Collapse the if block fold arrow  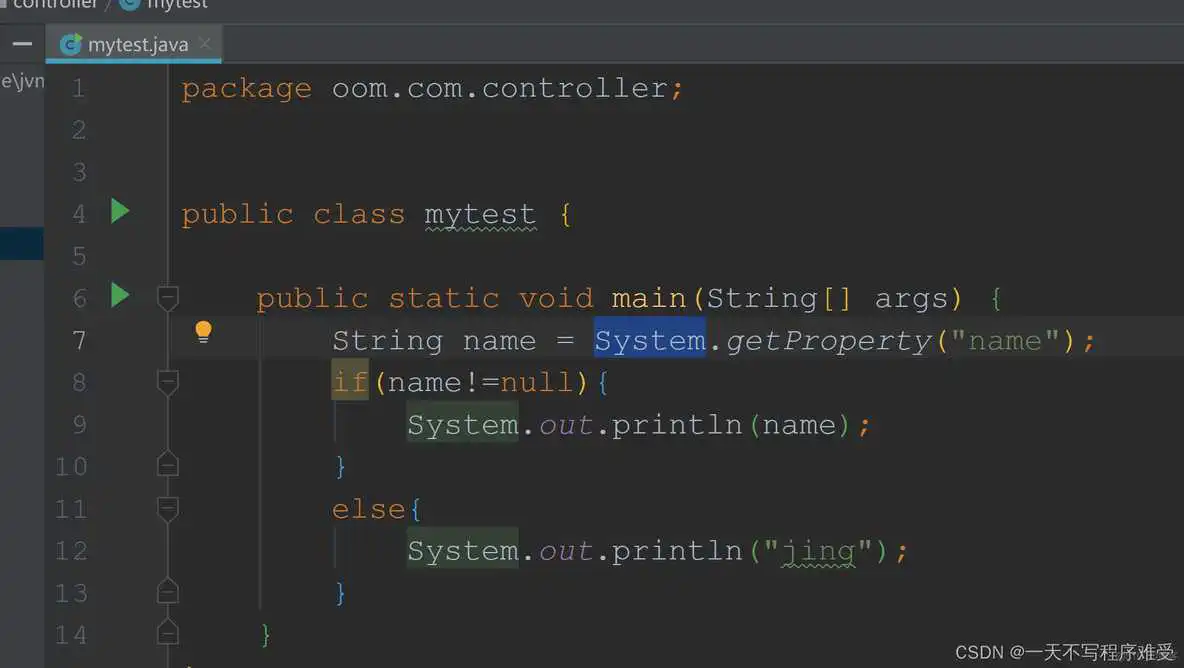167,382
